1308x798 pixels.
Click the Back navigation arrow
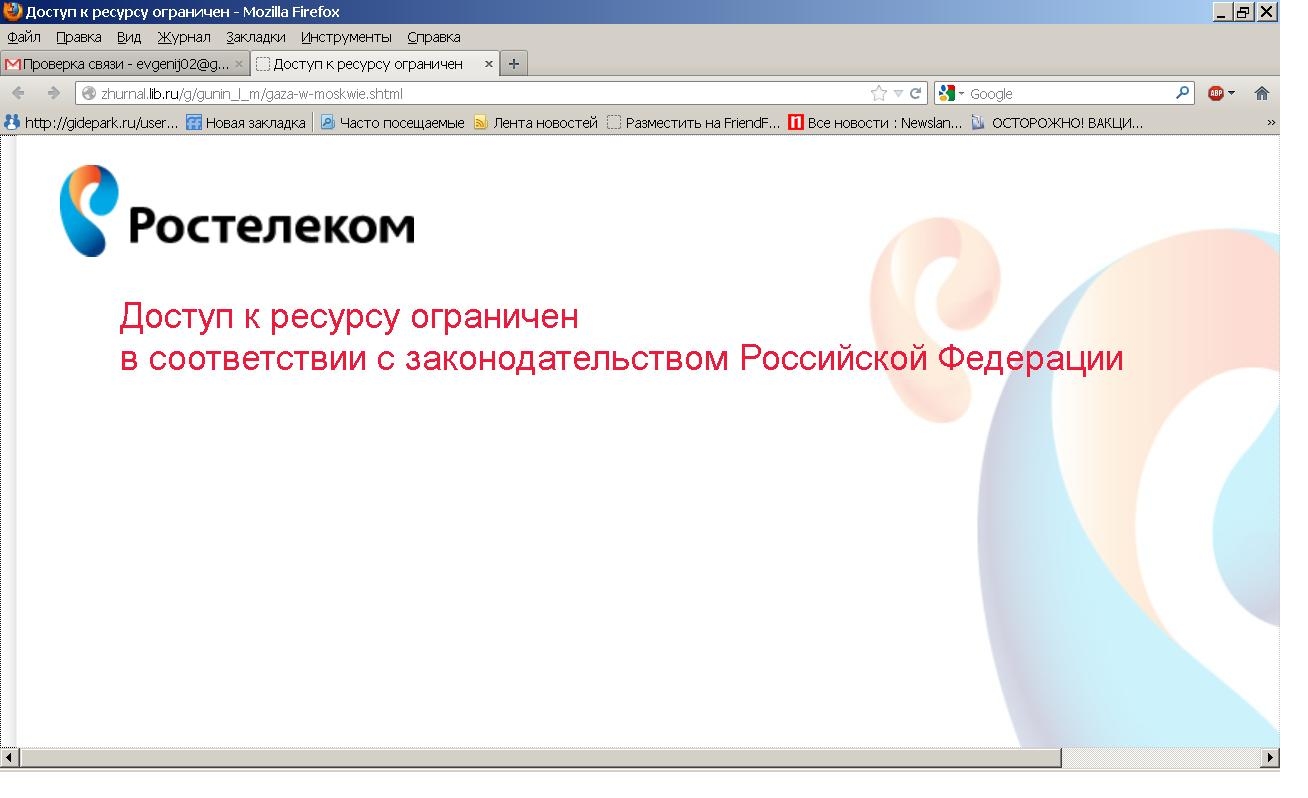click(x=19, y=93)
